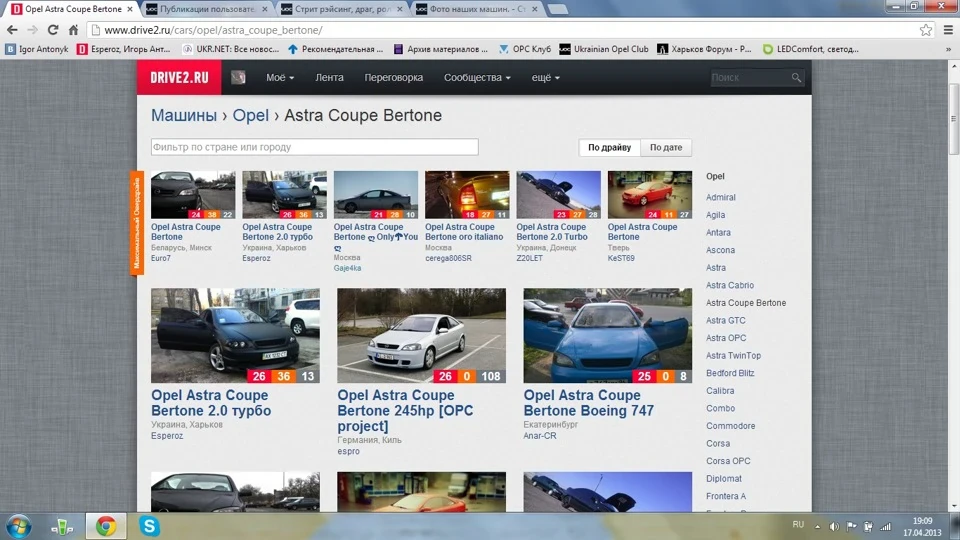The image size is (960, 540).
Task: Click the filter by country or city field
Action: click(315, 147)
